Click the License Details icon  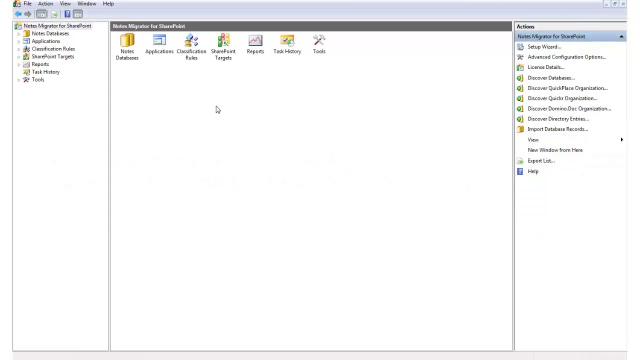tap(520, 67)
